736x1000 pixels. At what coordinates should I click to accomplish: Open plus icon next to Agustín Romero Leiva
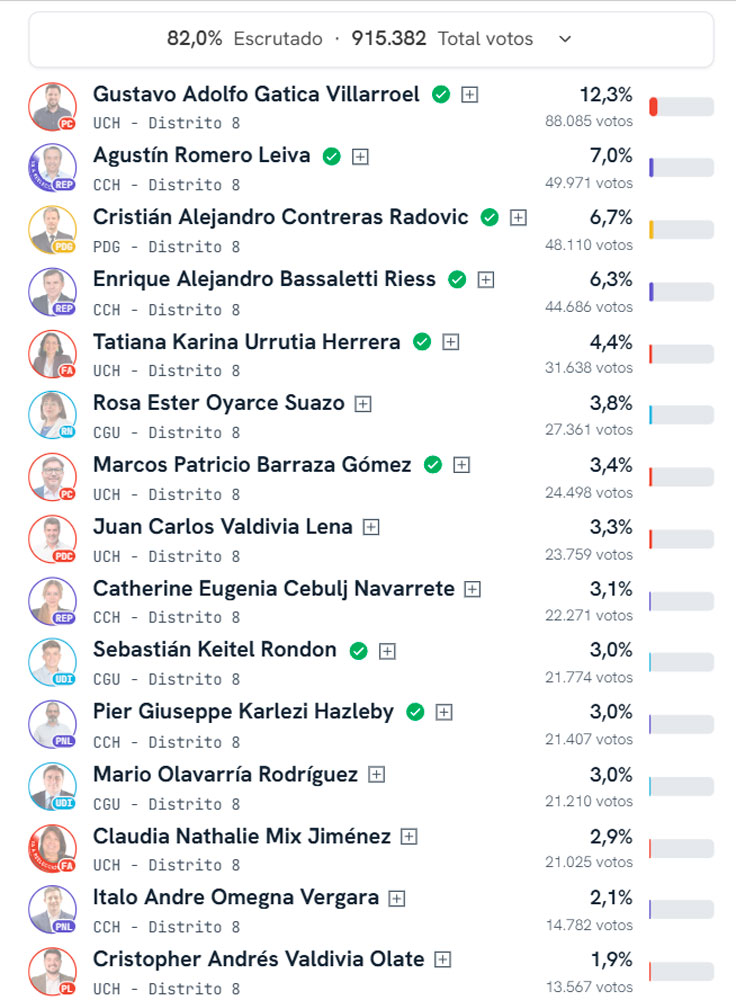pos(361,157)
